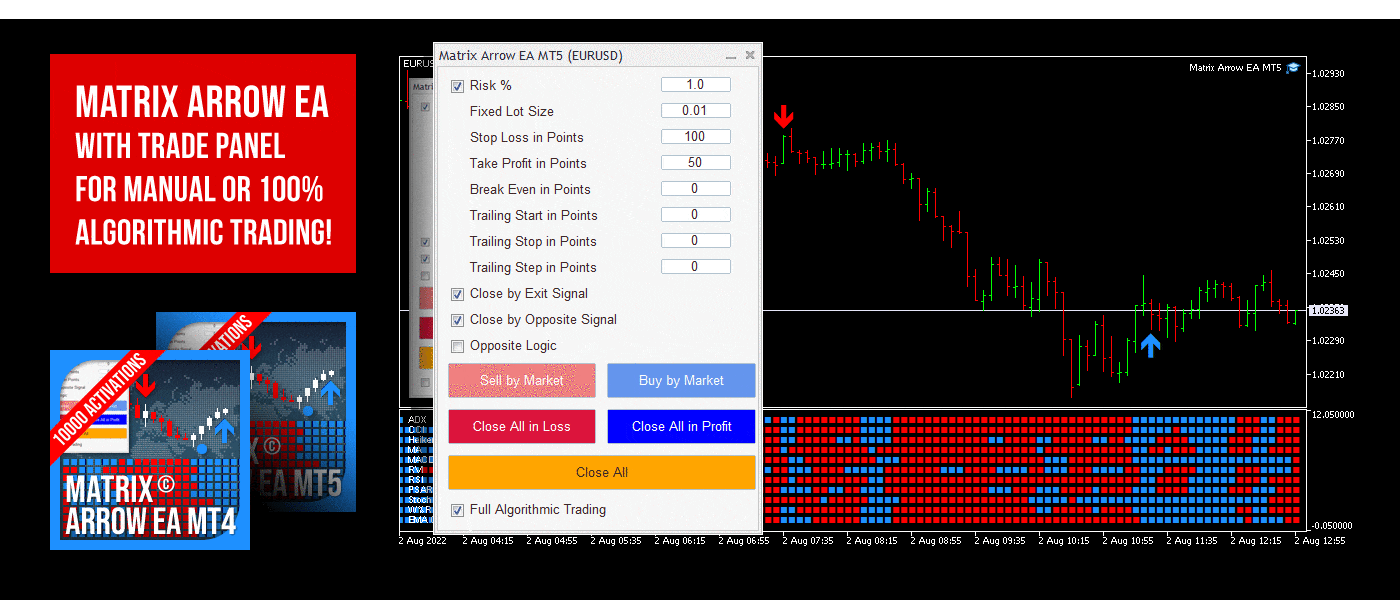The width and height of the screenshot is (1400, 600).
Task: Click the orange Close All button
Action: point(602,472)
